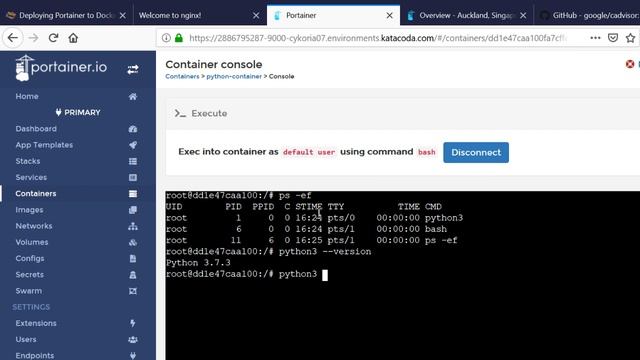This screenshot has width=640, height=360.
Task: Click the 'Python 3.7.3' terminal output
Action: click(x=198, y=263)
